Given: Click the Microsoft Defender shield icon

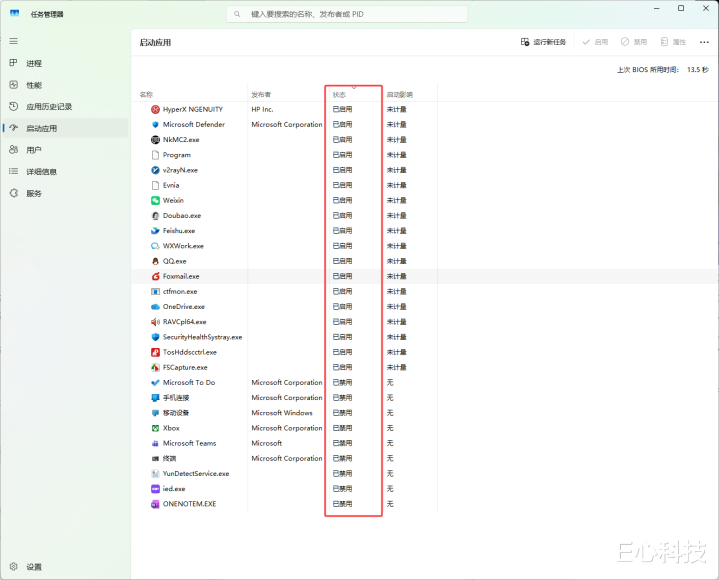Looking at the screenshot, I should 155,125.
